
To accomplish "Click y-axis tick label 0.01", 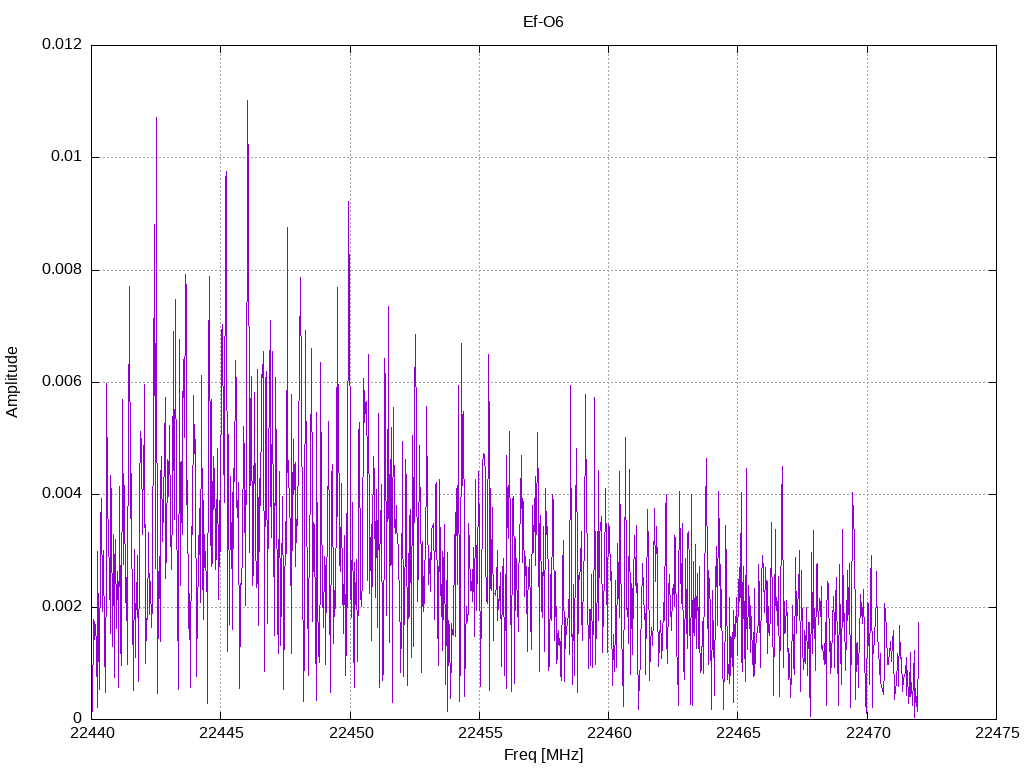I will [67, 156].
